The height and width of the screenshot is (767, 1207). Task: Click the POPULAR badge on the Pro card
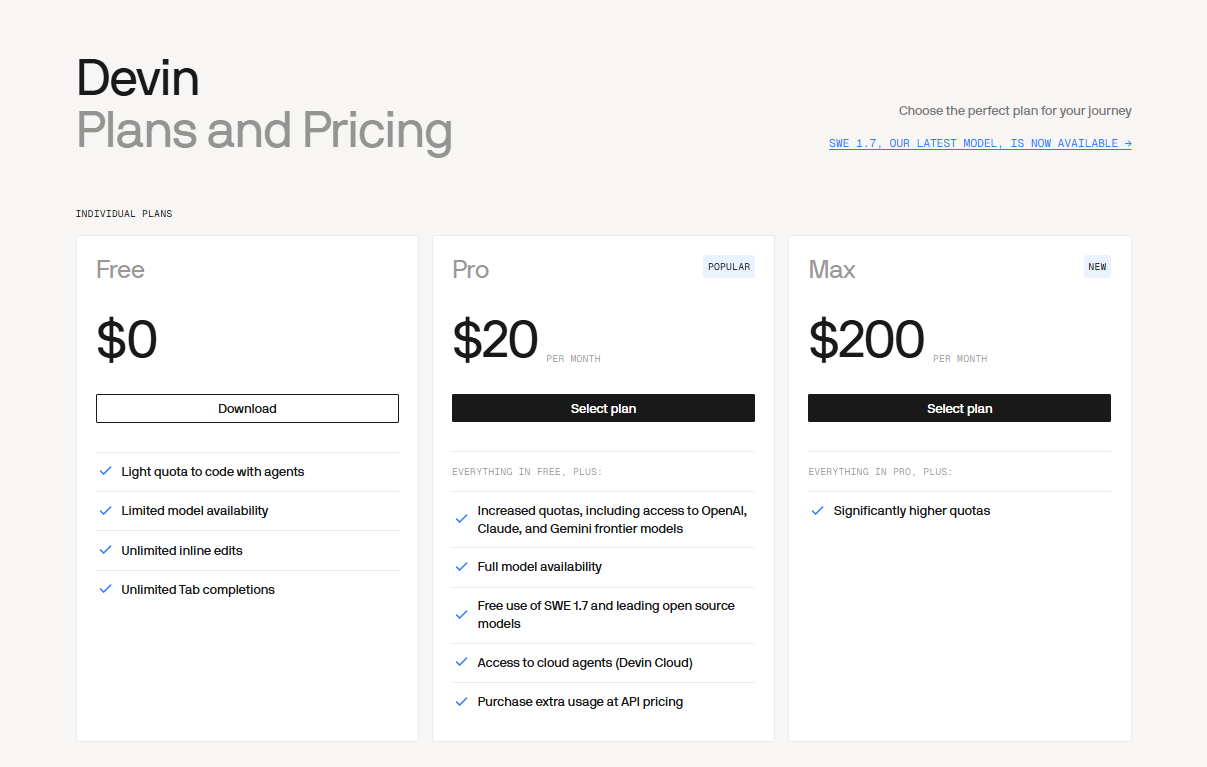click(729, 266)
